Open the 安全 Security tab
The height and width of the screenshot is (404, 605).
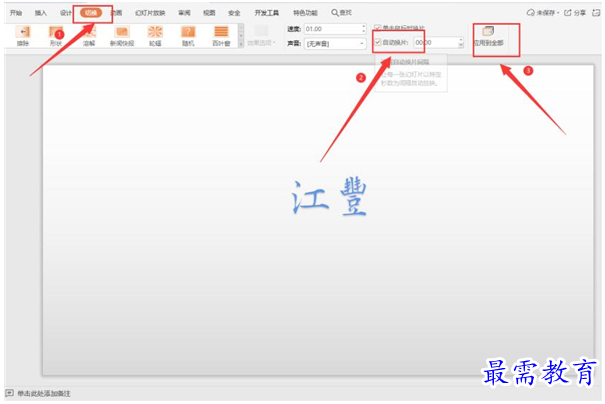[x=234, y=13]
